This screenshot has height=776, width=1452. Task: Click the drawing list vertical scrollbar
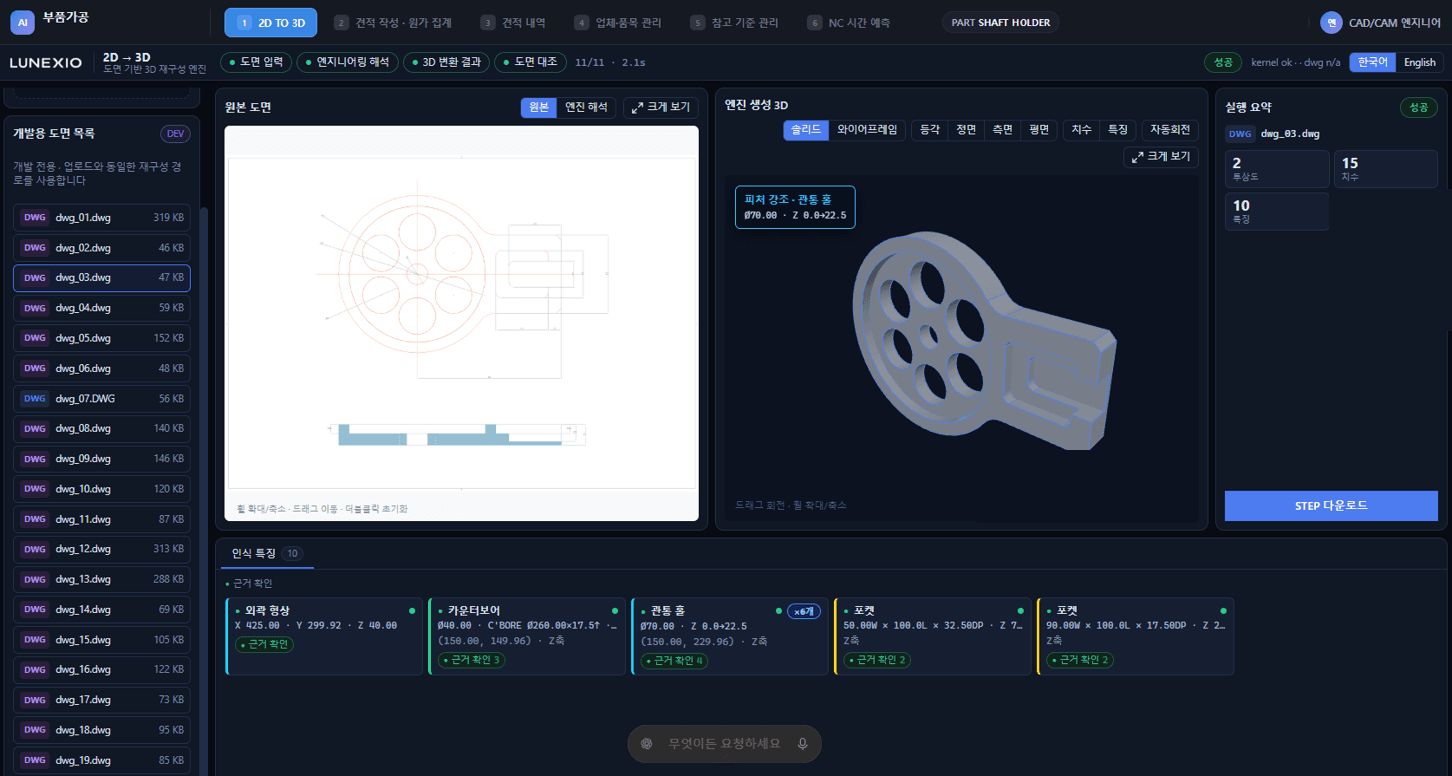pyautogui.click(x=205, y=490)
